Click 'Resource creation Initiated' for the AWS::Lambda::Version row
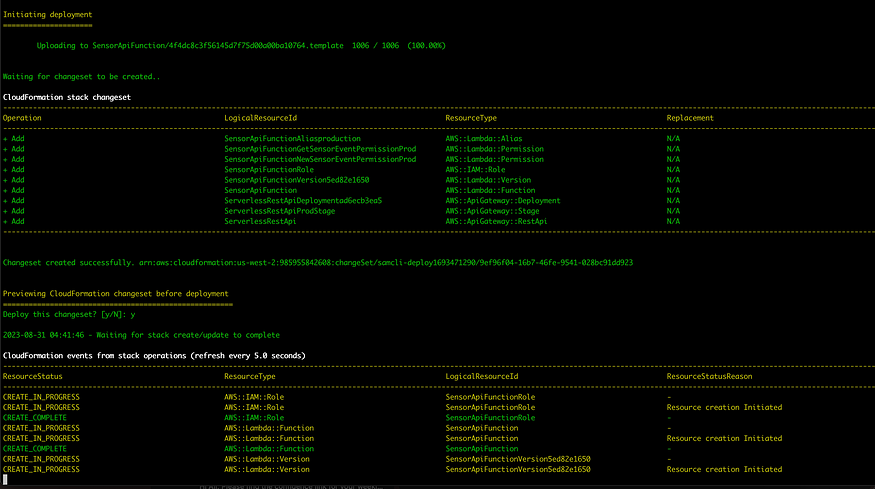The height and width of the screenshot is (489, 875). tap(724, 469)
